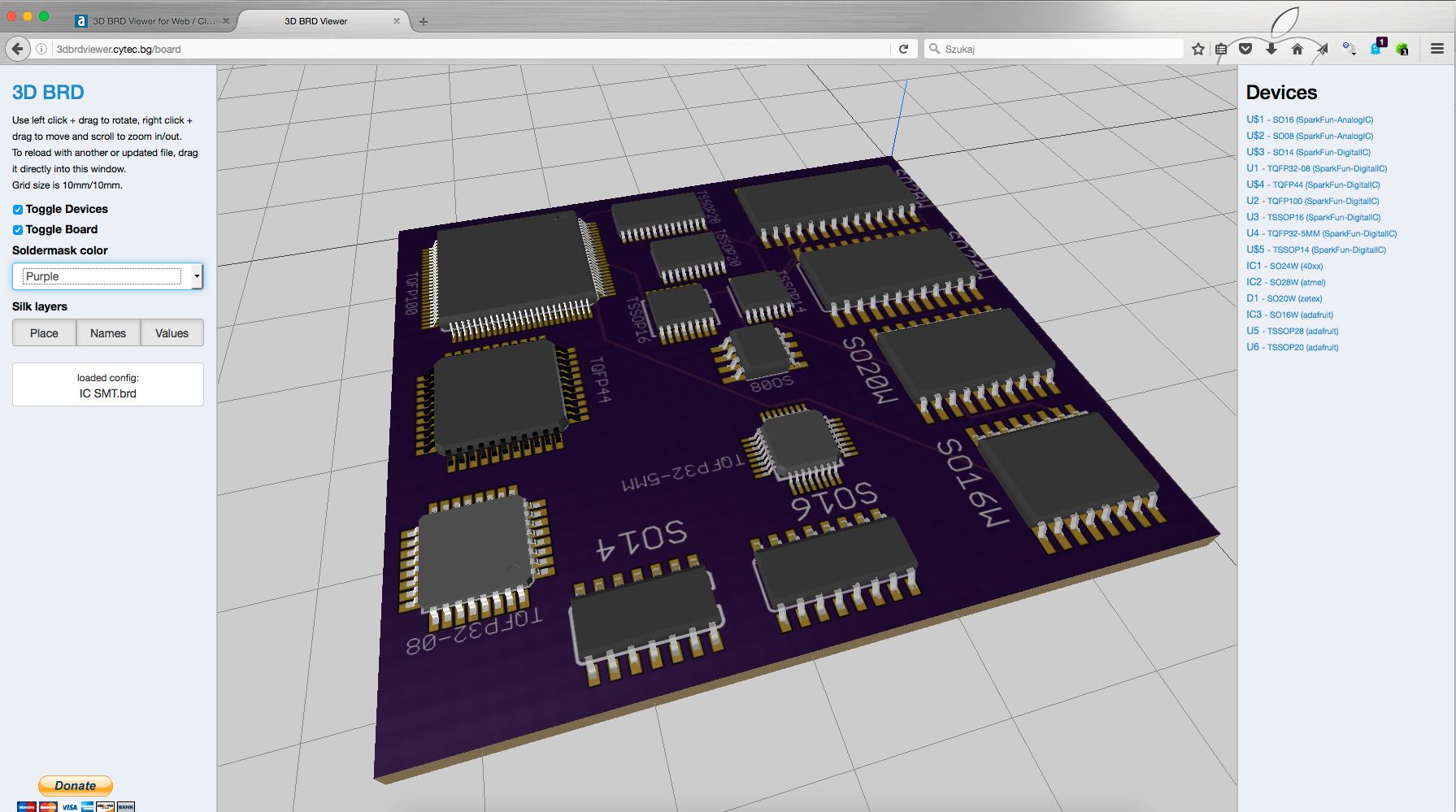Click the Donate button

coord(75,785)
